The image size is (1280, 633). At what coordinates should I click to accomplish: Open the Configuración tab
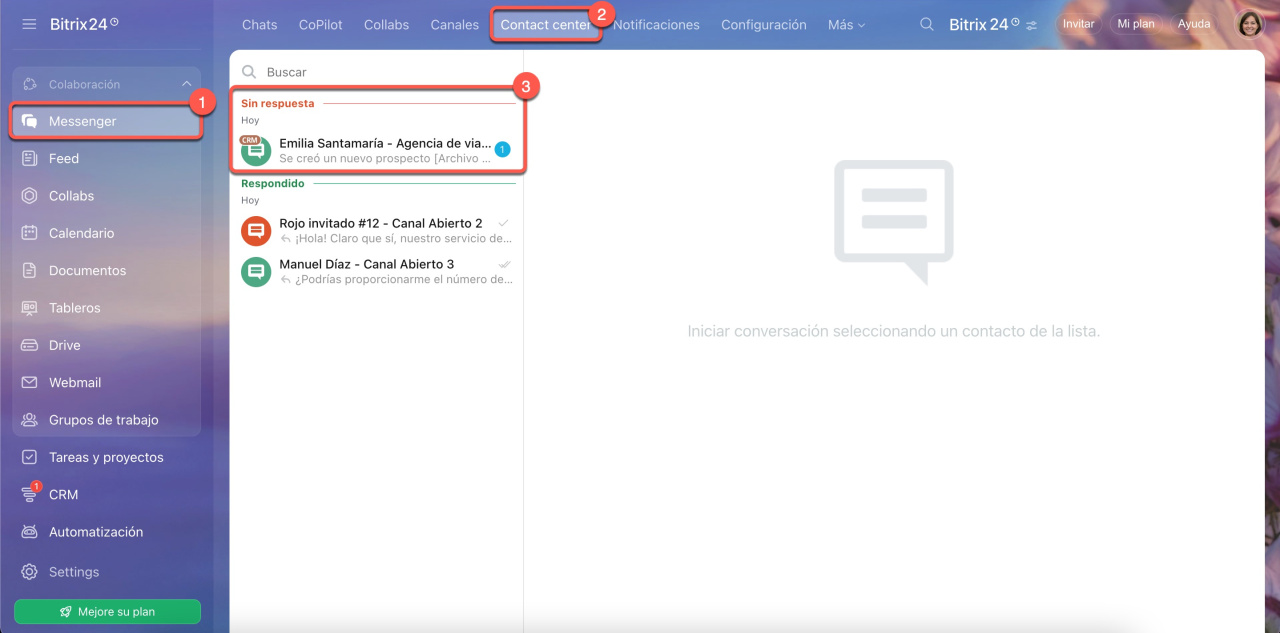tap(764, 24)
